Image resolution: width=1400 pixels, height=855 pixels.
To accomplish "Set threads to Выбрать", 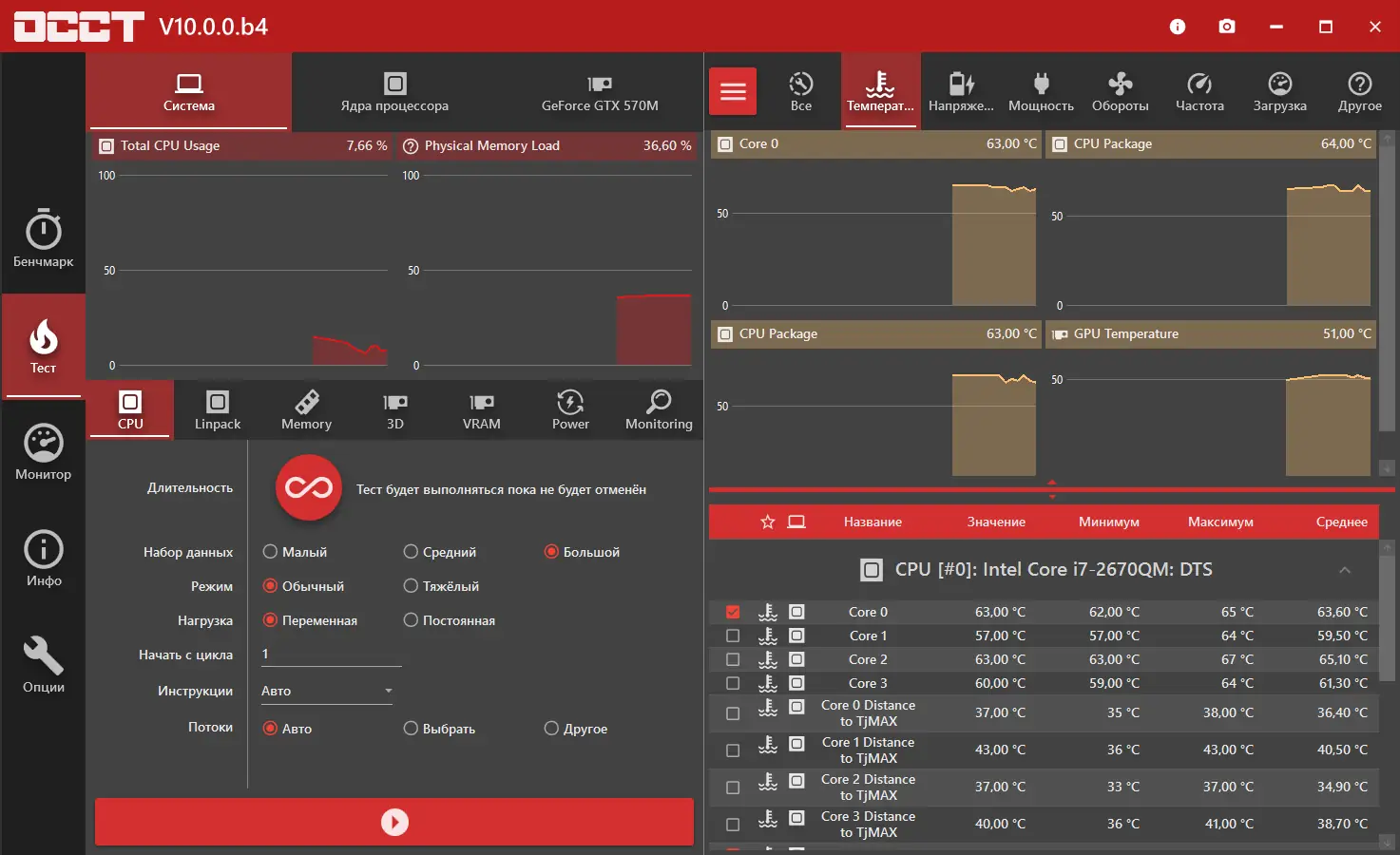I will (x=439, y=729).
